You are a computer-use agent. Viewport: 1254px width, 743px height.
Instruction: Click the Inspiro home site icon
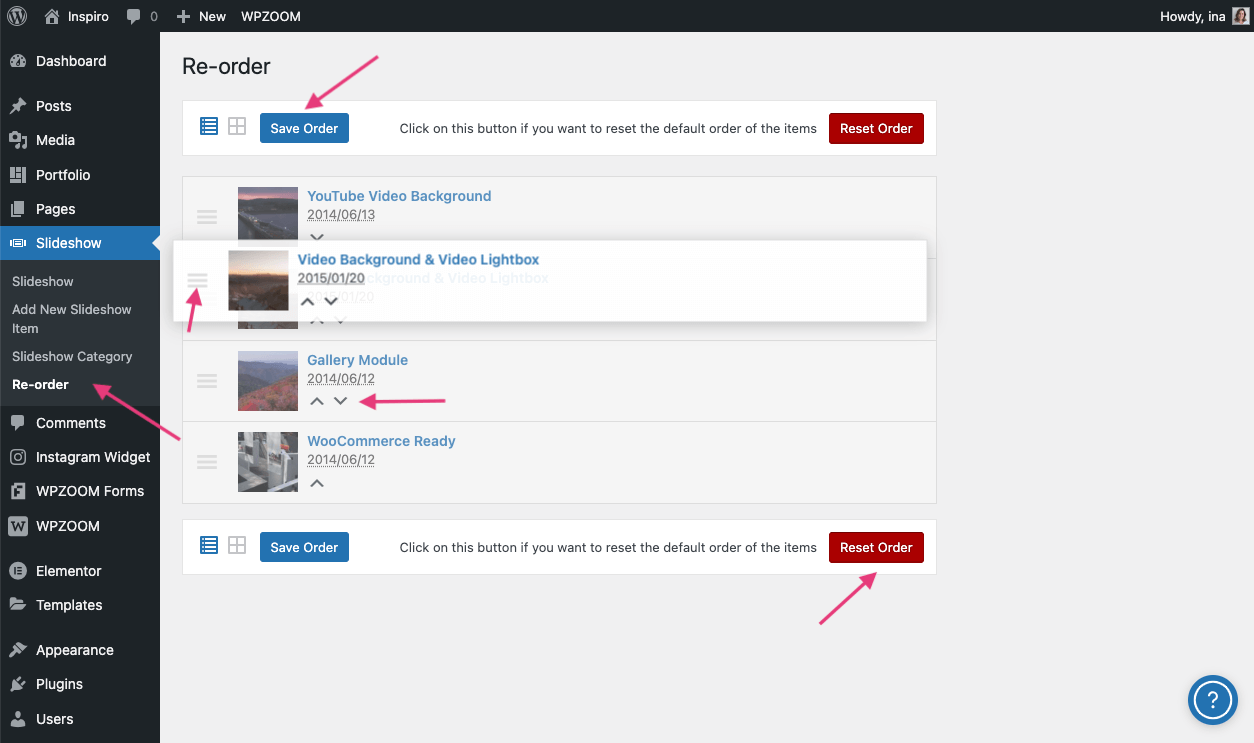[x=52, y=16]
